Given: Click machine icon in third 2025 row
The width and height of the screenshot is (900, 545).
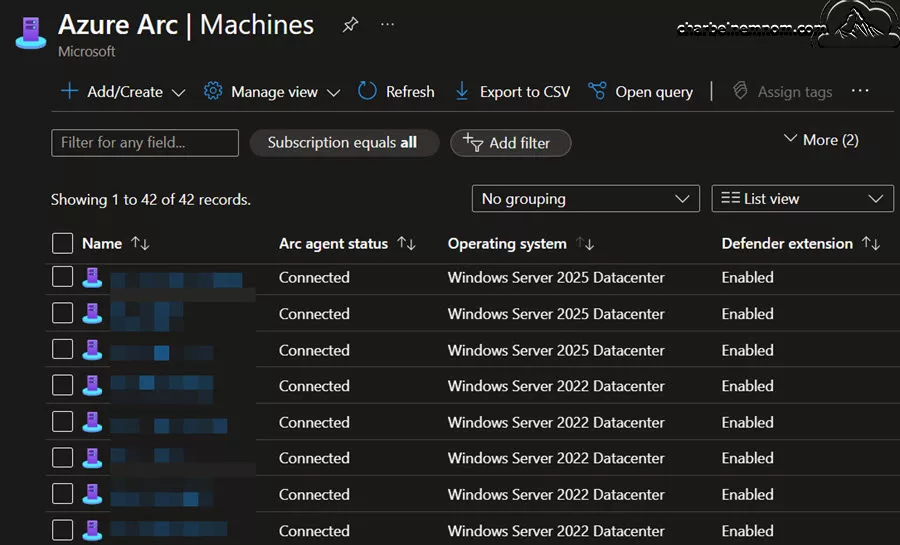Looking at the screenshot, I should [92, 350].
